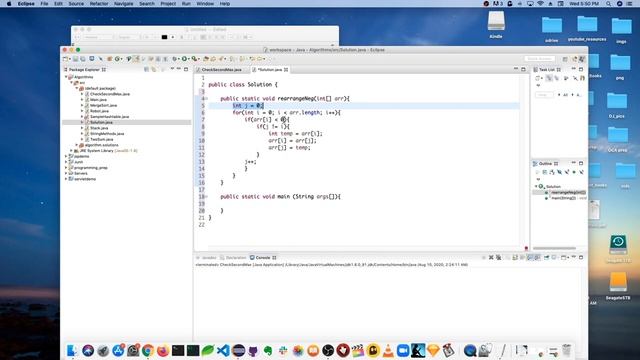Image resolution: width=640 pixels, height=360 pixels.
Task: Click in Quick Access search field
Action: (x=540, y=59)
